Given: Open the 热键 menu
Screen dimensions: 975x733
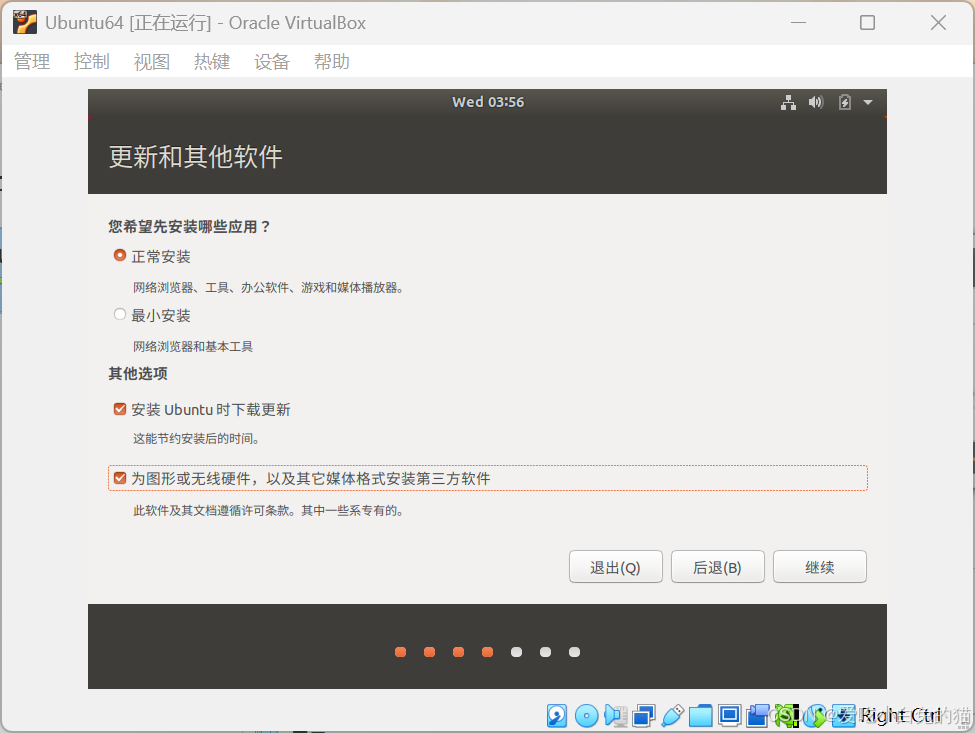Looking at the screenshot, I should click(x=211, y=62).
